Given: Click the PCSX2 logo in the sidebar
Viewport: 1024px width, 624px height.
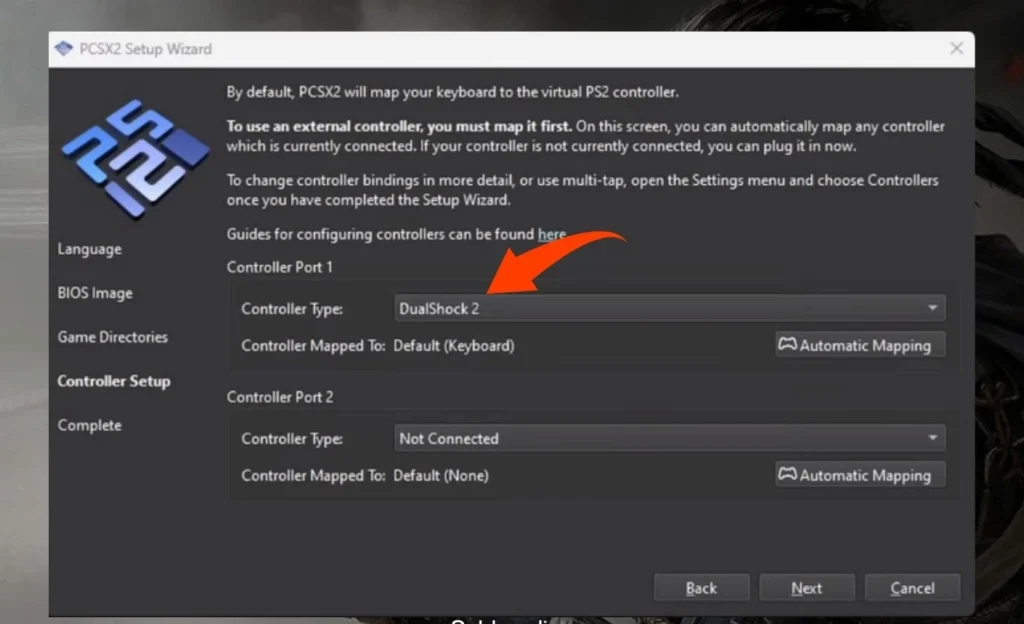Looking at the screenshot, I should click(135, 158).
